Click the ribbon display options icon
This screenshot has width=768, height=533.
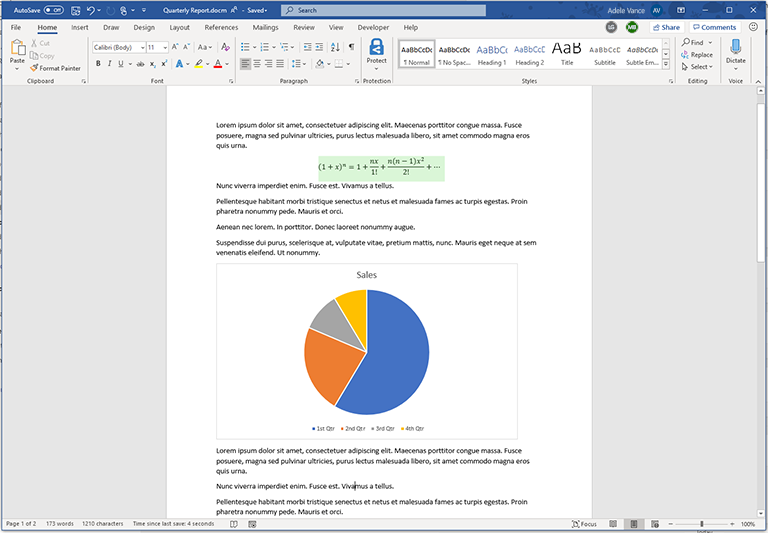(681, 10)
